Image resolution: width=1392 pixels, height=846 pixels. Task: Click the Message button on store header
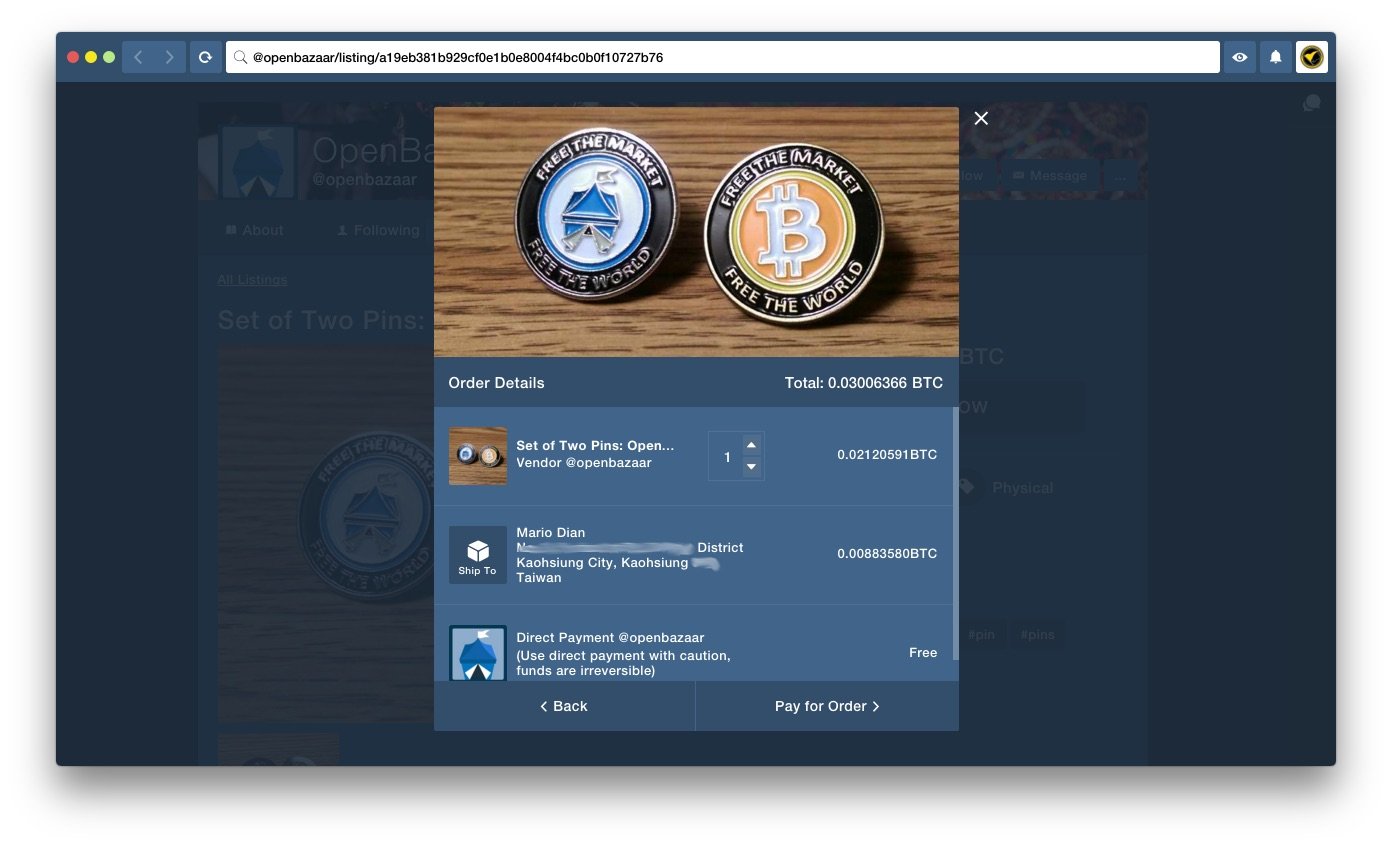1050,176
